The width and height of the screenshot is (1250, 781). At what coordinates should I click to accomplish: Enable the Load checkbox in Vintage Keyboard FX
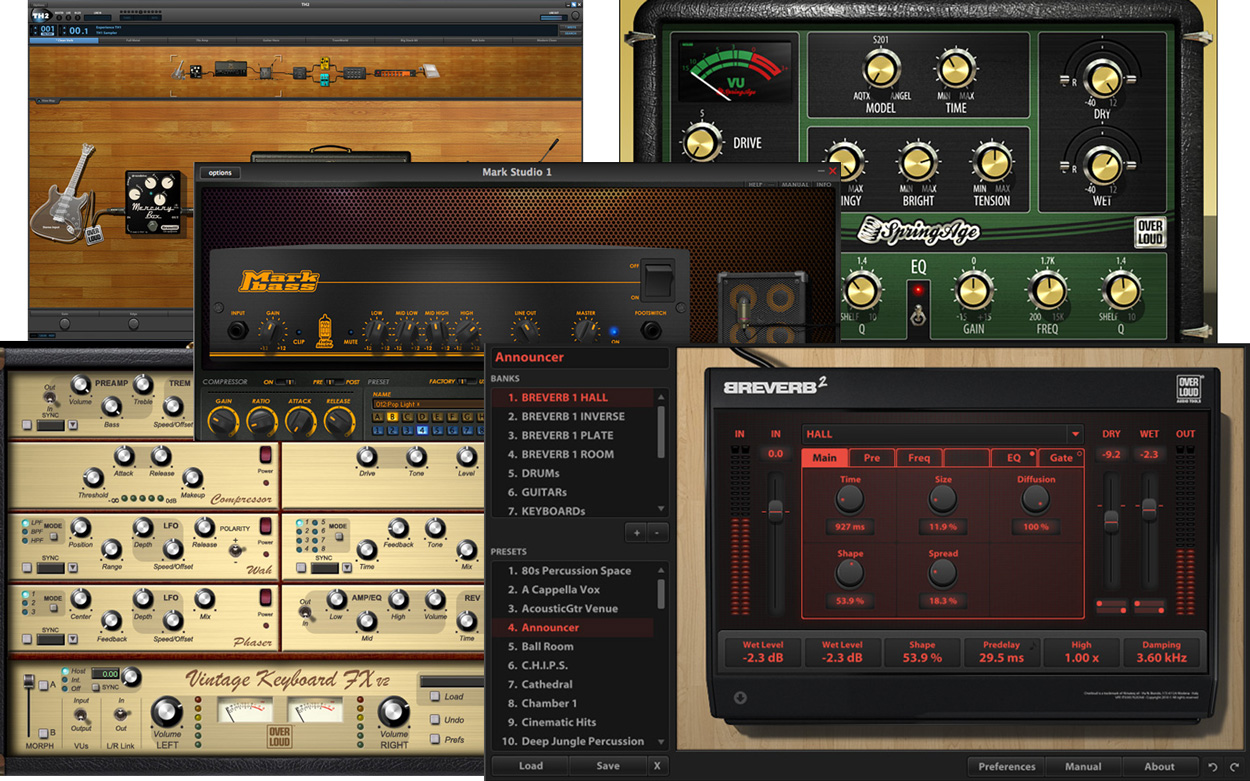click(x=435, y=697)
